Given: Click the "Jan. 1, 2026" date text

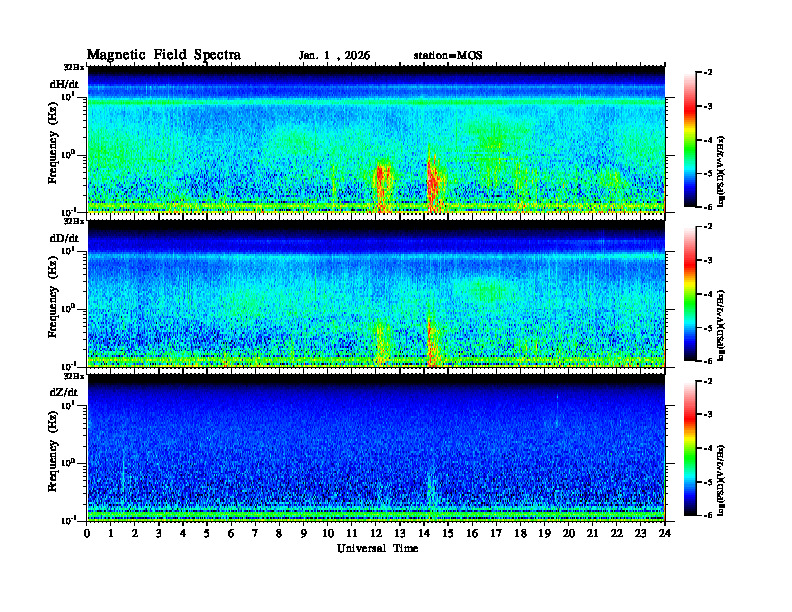Looking at the screenshot, I should click(x=334, y=56).
